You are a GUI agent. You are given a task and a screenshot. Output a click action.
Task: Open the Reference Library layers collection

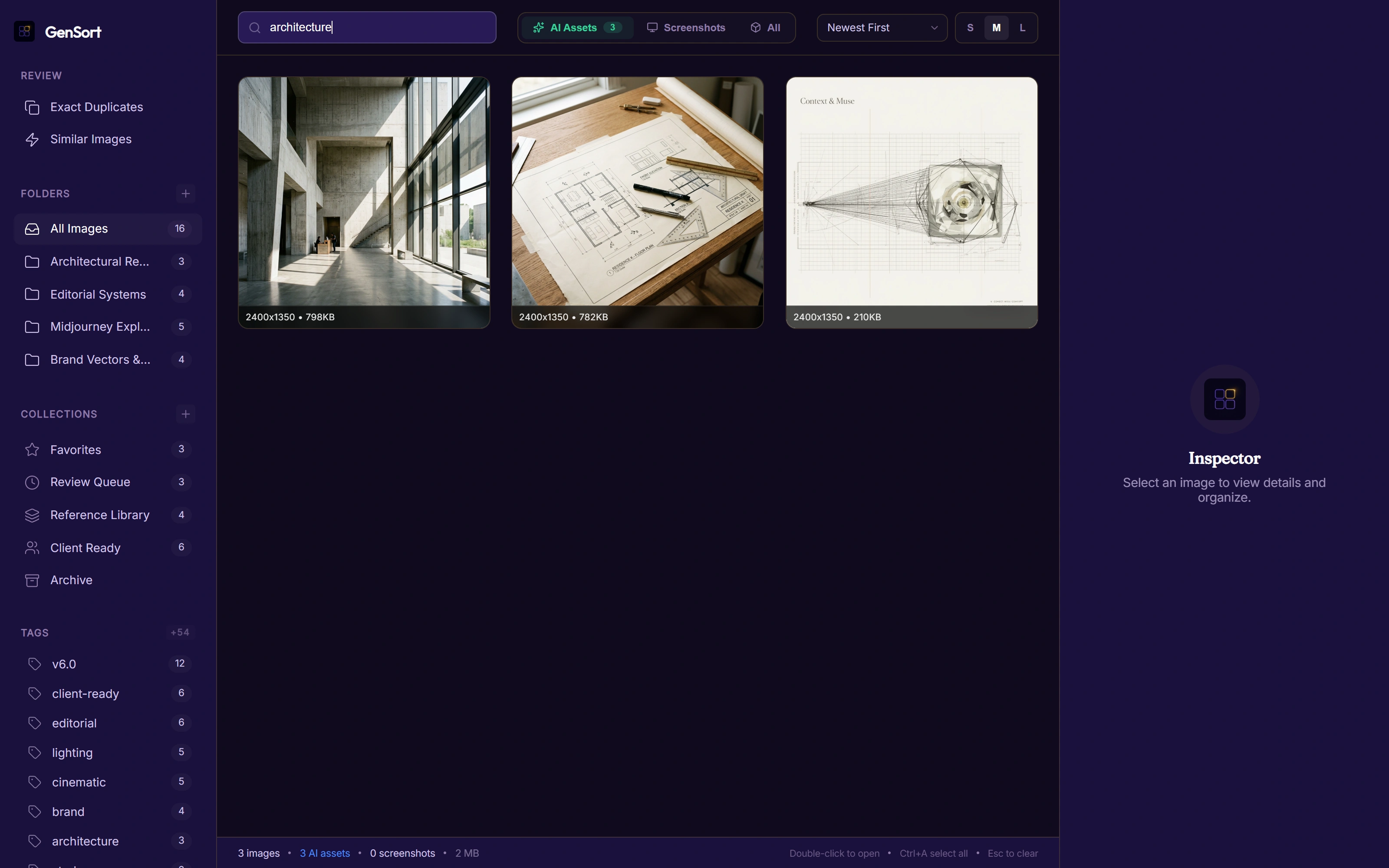(x=108, y=515)
